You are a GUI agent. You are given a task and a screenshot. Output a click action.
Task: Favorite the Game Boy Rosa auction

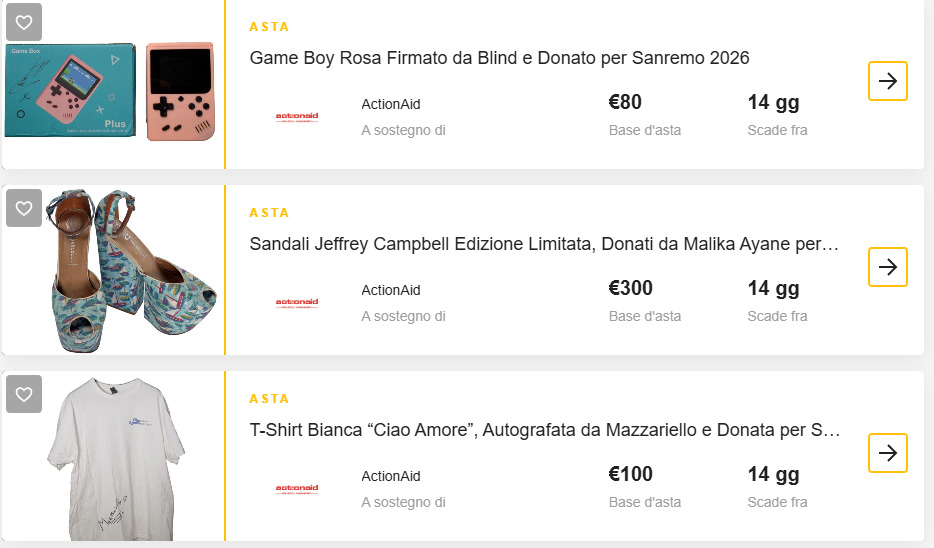pyautogui.click(x=24, y=21)
